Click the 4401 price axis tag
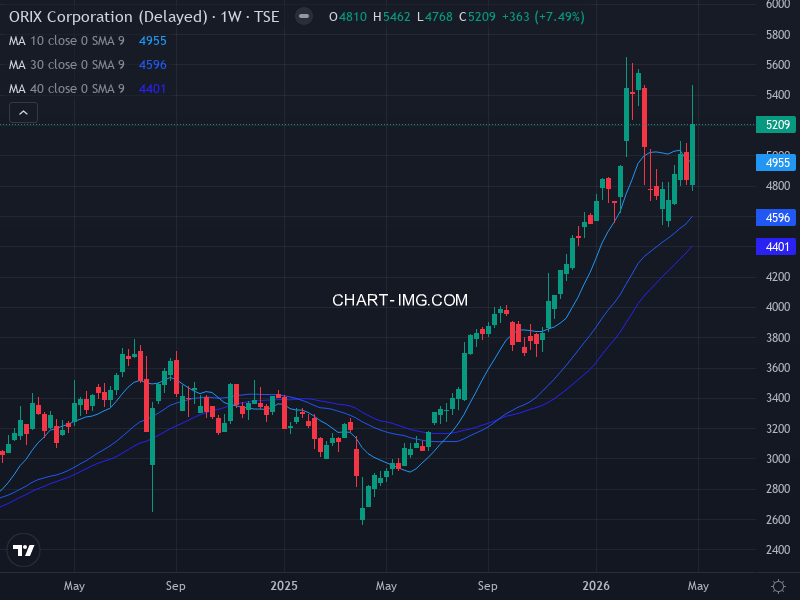Screen dimensions: 800x600 777,247
